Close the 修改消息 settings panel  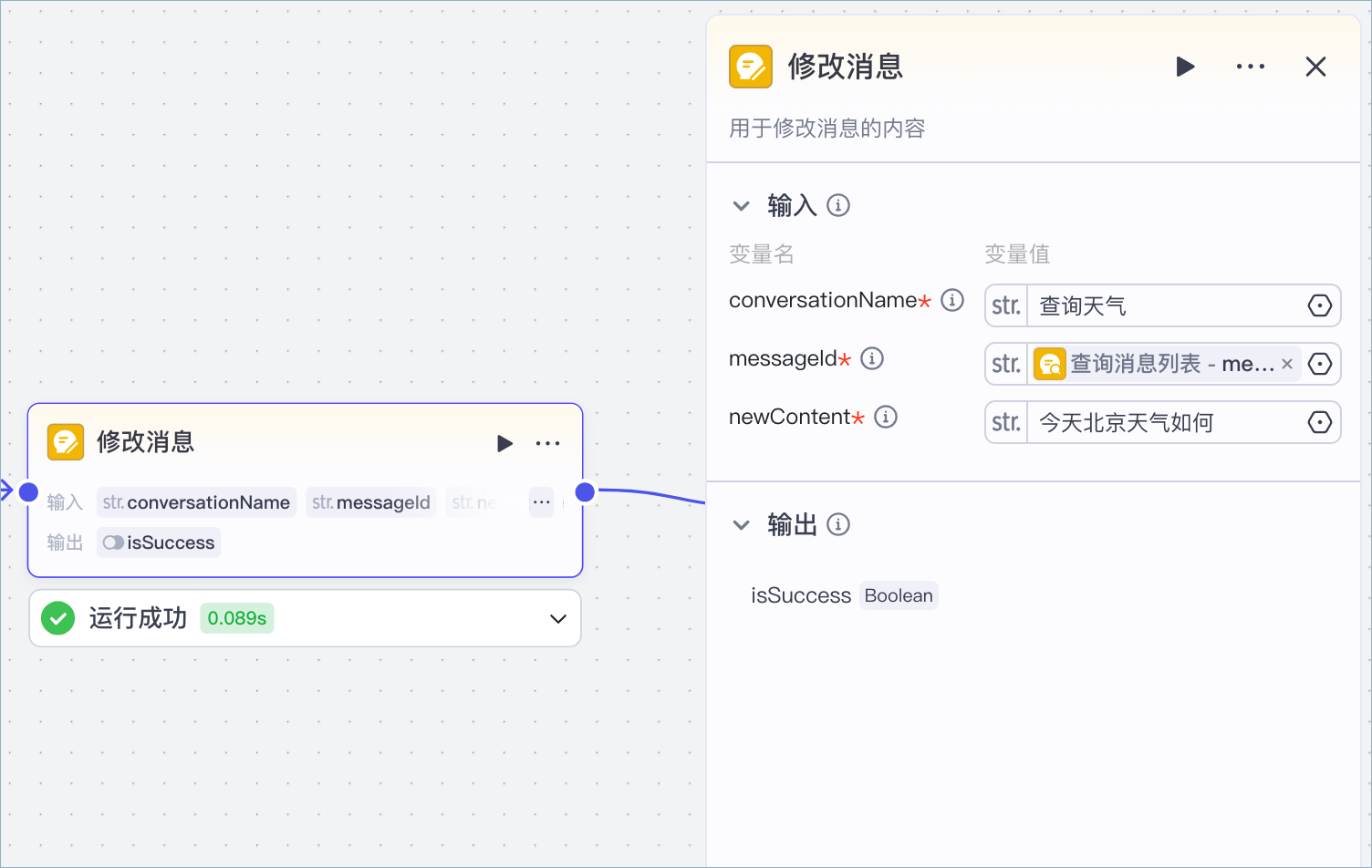(1315, 67)
